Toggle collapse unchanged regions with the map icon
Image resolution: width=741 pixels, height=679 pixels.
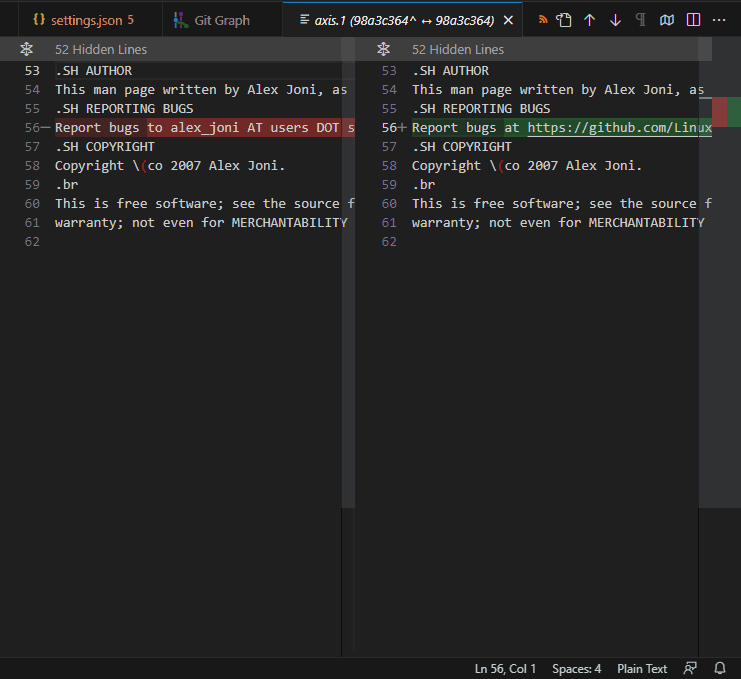coord(667,20)
